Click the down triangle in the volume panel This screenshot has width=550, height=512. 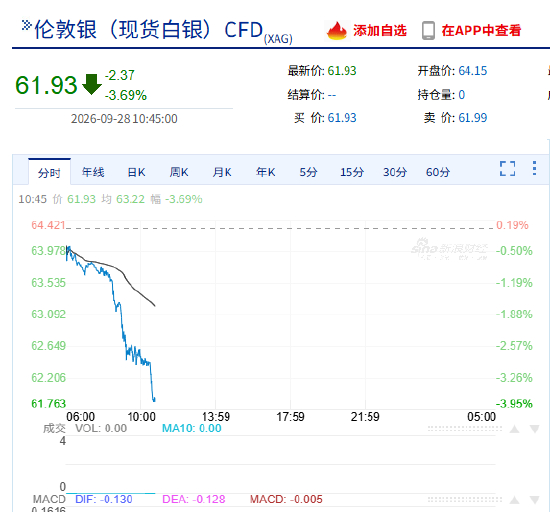[x=535, y=429]
